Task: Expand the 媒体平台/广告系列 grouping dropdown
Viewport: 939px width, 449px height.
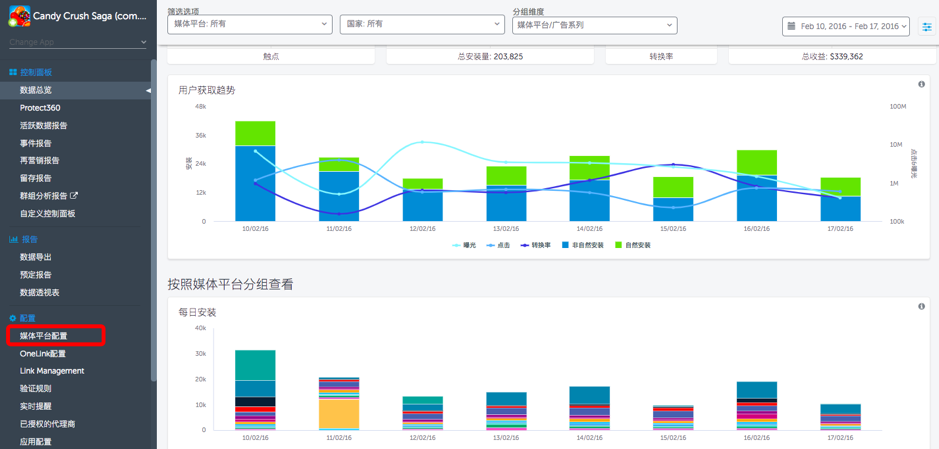Action: [595, 25]
